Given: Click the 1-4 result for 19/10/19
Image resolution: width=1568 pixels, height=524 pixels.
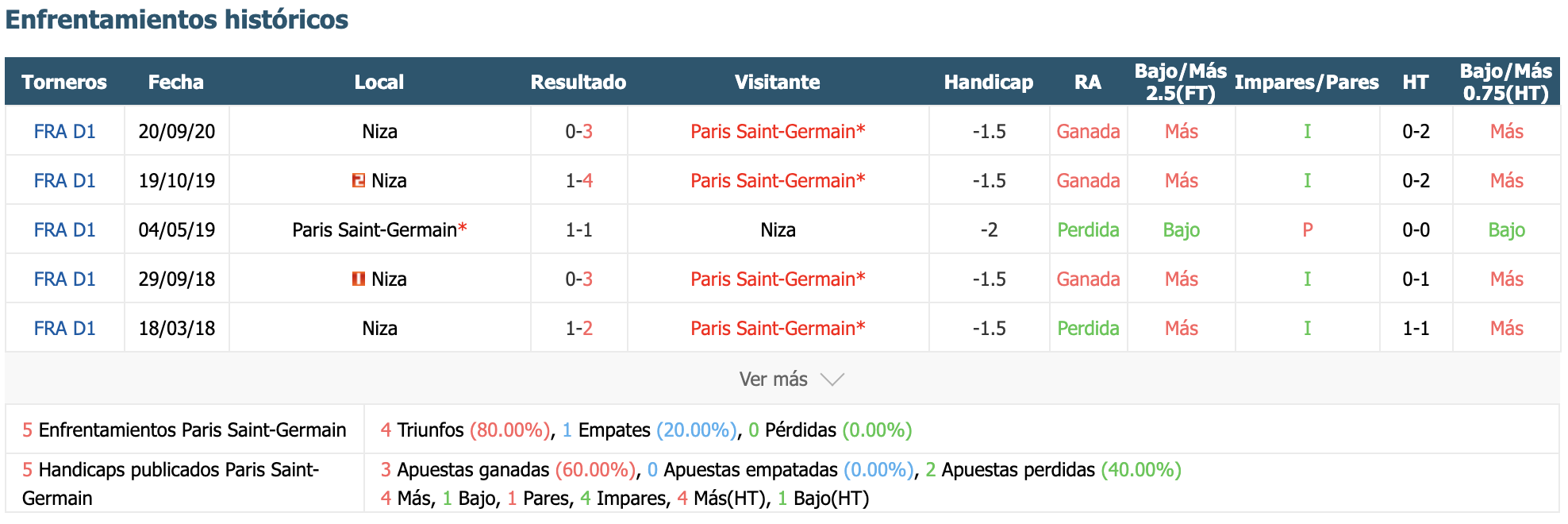Looking at the screenshot, I should [x=578, y=180].
